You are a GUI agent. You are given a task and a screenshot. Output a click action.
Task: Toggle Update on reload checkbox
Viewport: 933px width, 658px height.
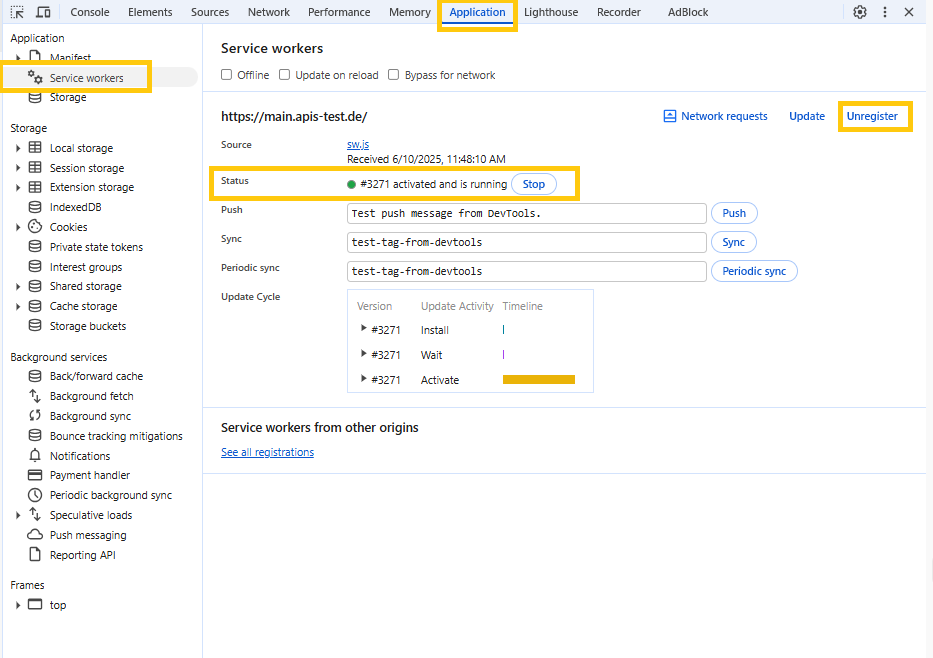coord(284,74)
